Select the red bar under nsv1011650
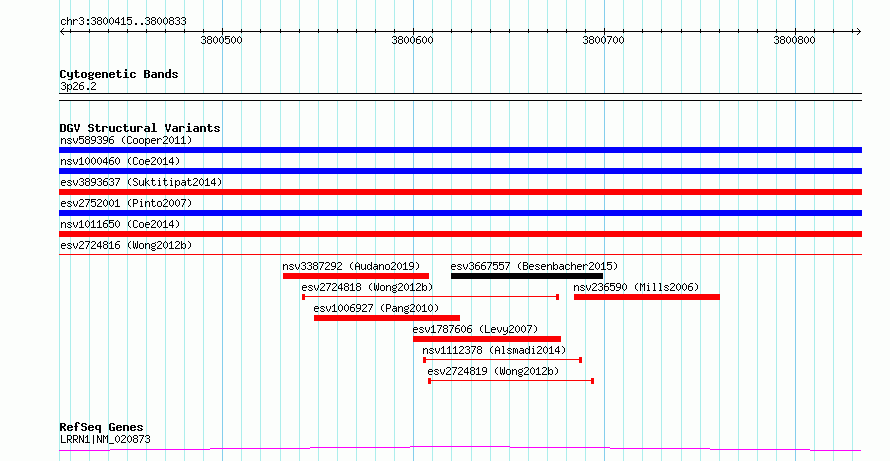Viewport: 890px width, 461px height. tap(460, 234)
